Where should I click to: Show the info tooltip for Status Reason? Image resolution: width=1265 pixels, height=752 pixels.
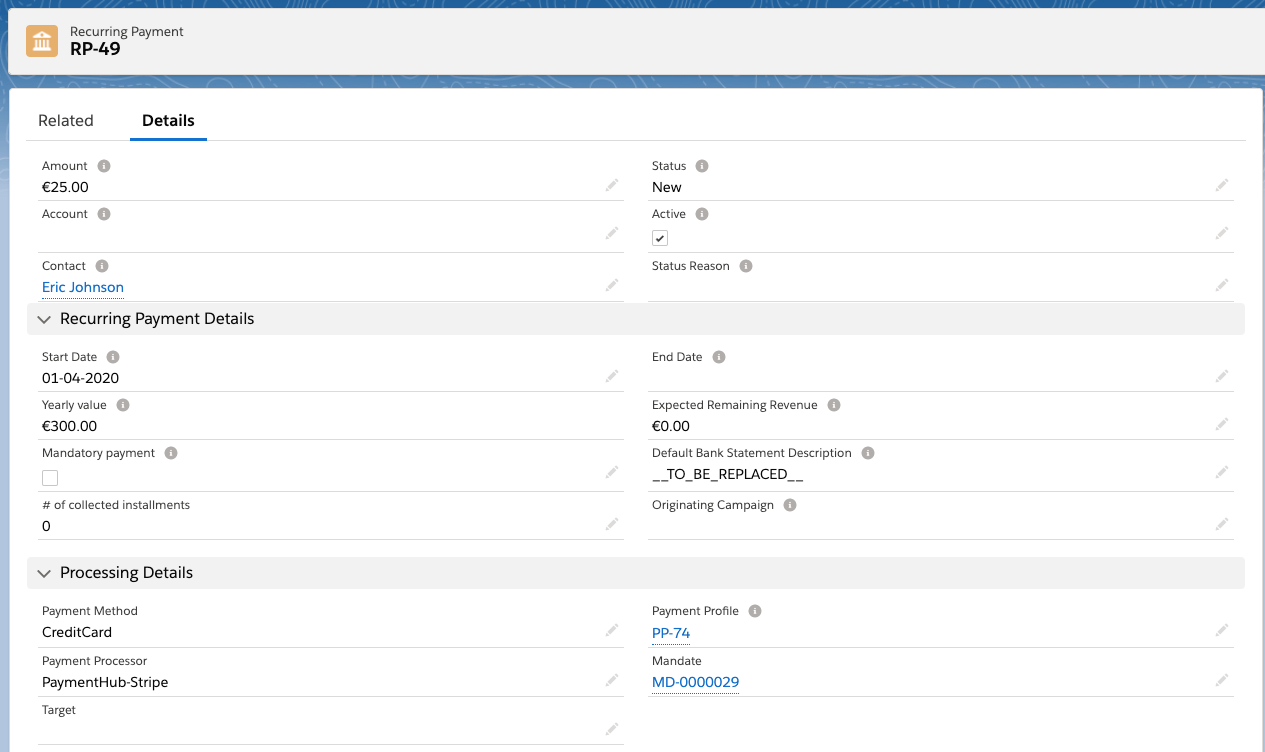pyautogui.click(x=746, y=266)
